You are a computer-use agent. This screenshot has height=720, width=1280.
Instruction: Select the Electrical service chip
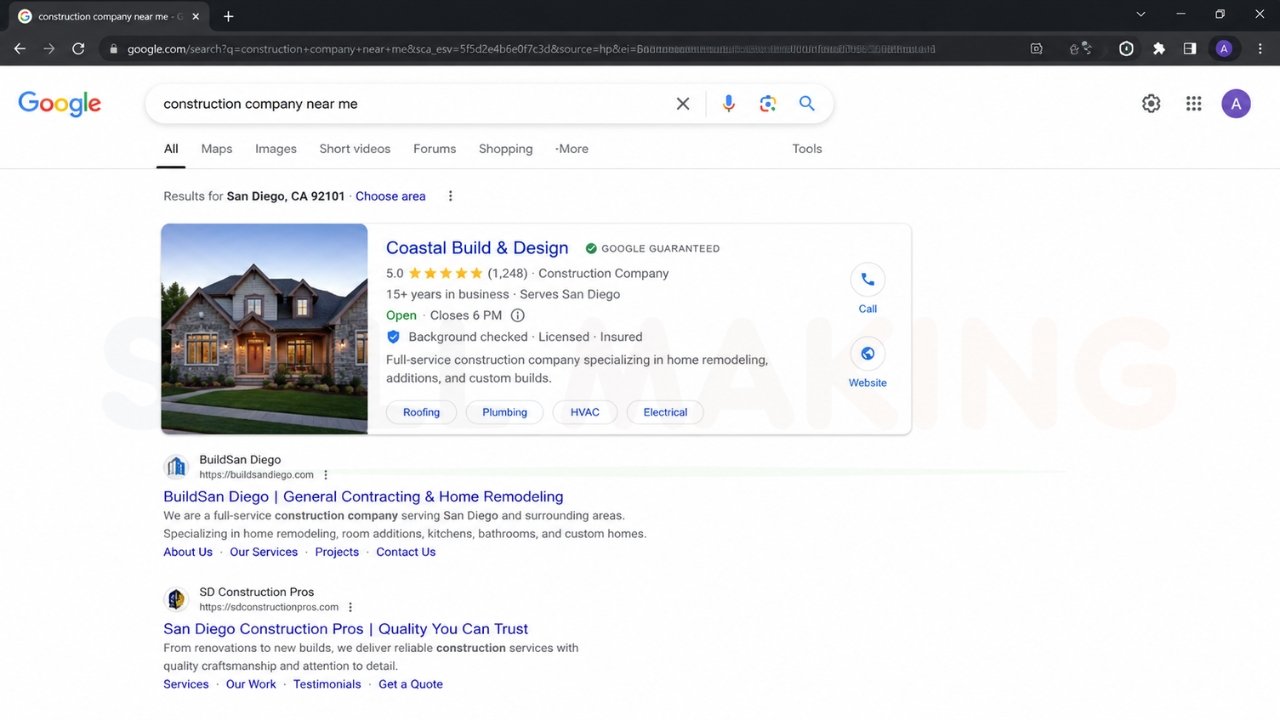pos(665,412)
